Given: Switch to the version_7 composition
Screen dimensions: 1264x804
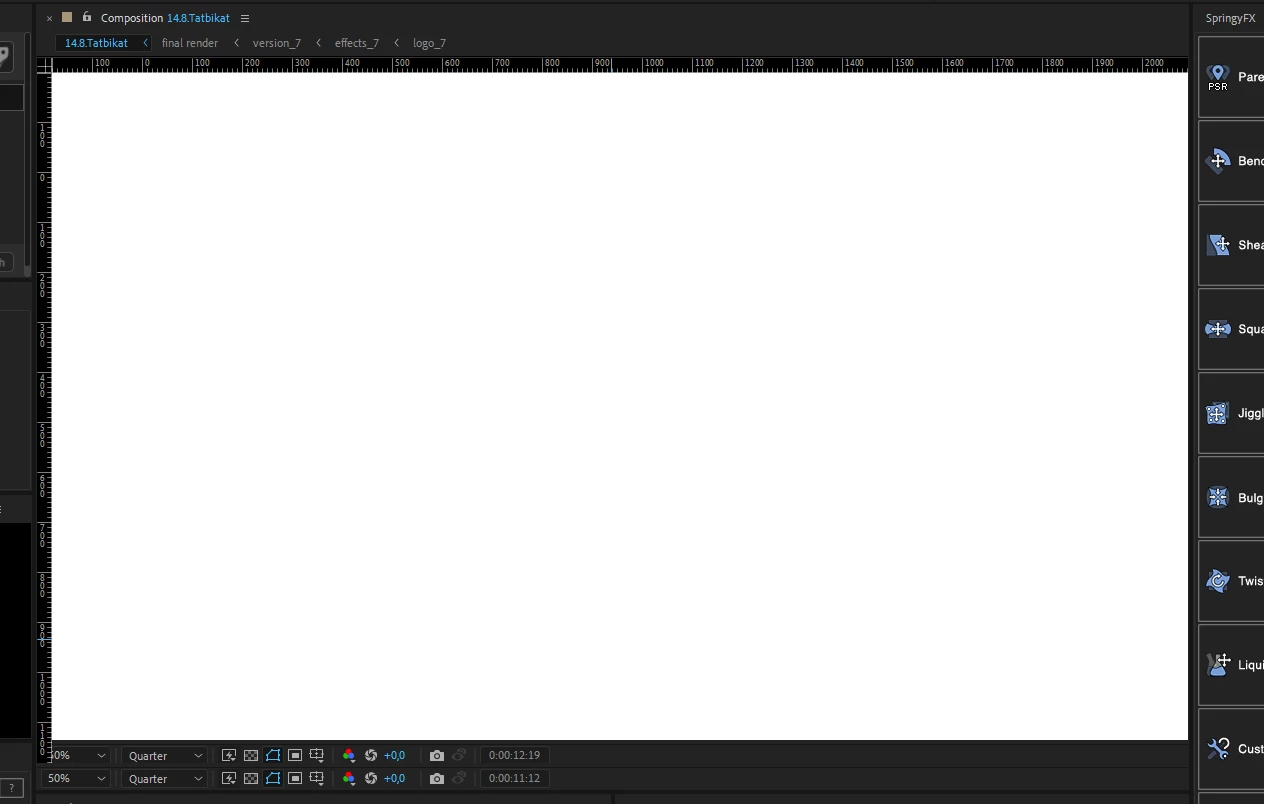Looking at the screenshot, I should coord(277,43).
